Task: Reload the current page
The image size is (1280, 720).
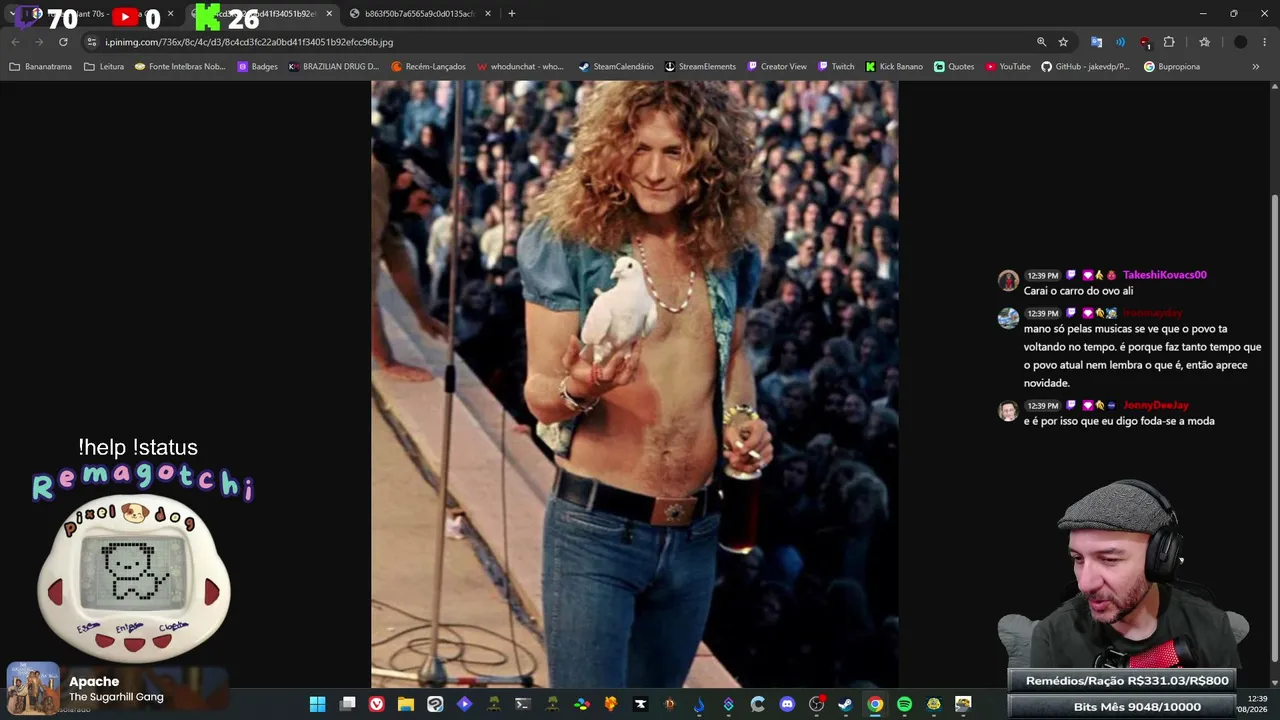Action: pos(63,42)
